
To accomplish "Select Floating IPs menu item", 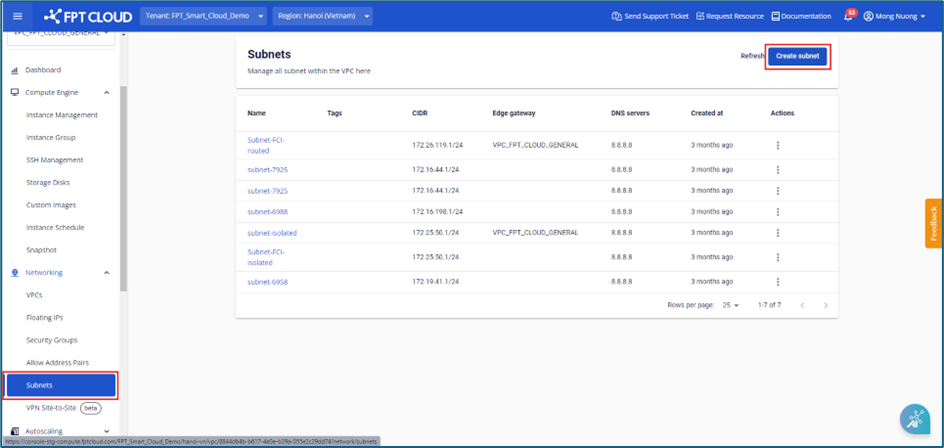I will coord(44,318).
